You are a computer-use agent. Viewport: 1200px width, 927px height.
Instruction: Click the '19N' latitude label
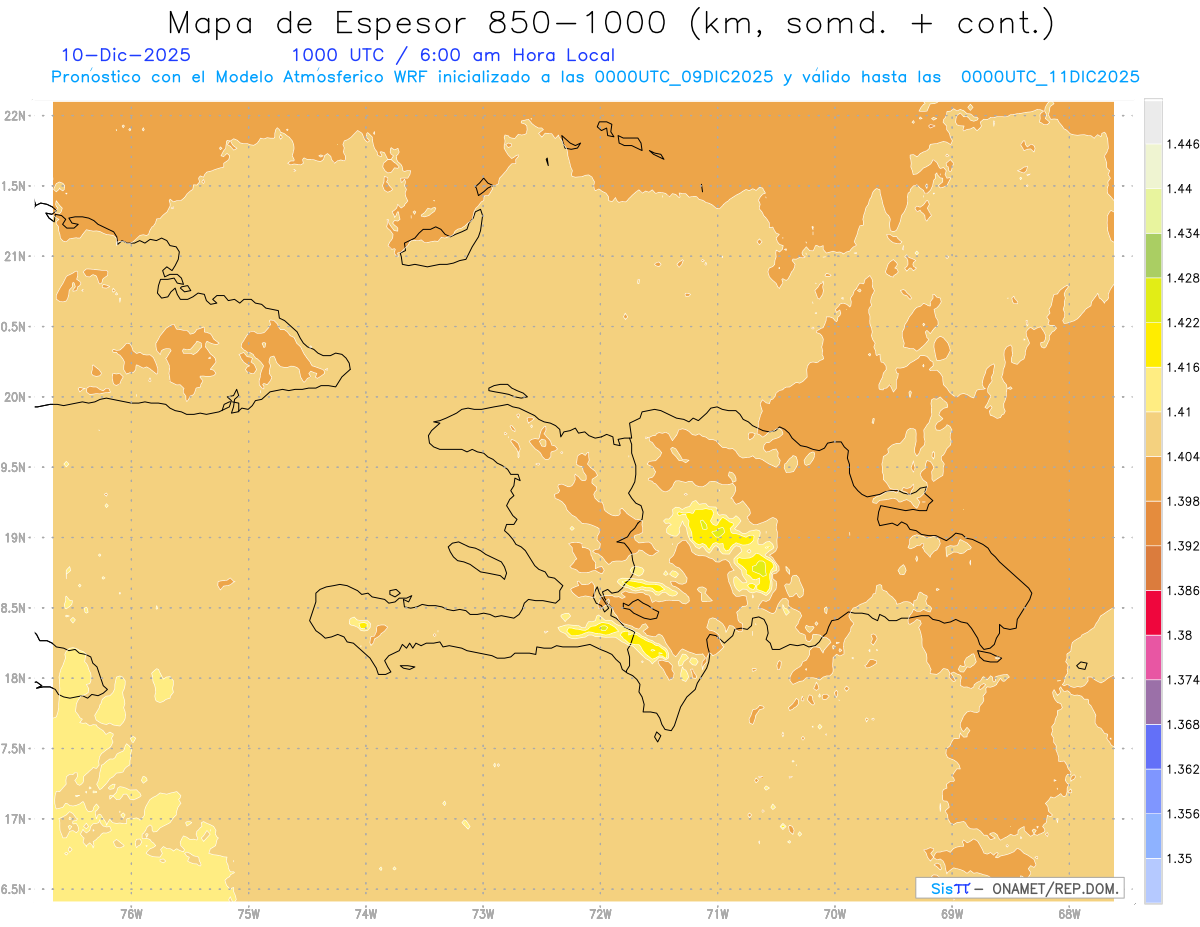click(15, 537)
